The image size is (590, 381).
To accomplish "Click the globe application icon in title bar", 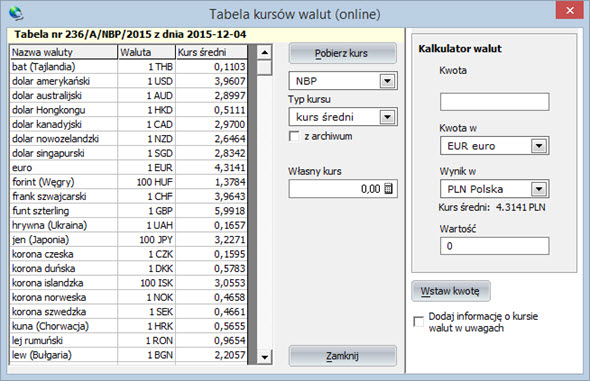I will pos(16,14).
